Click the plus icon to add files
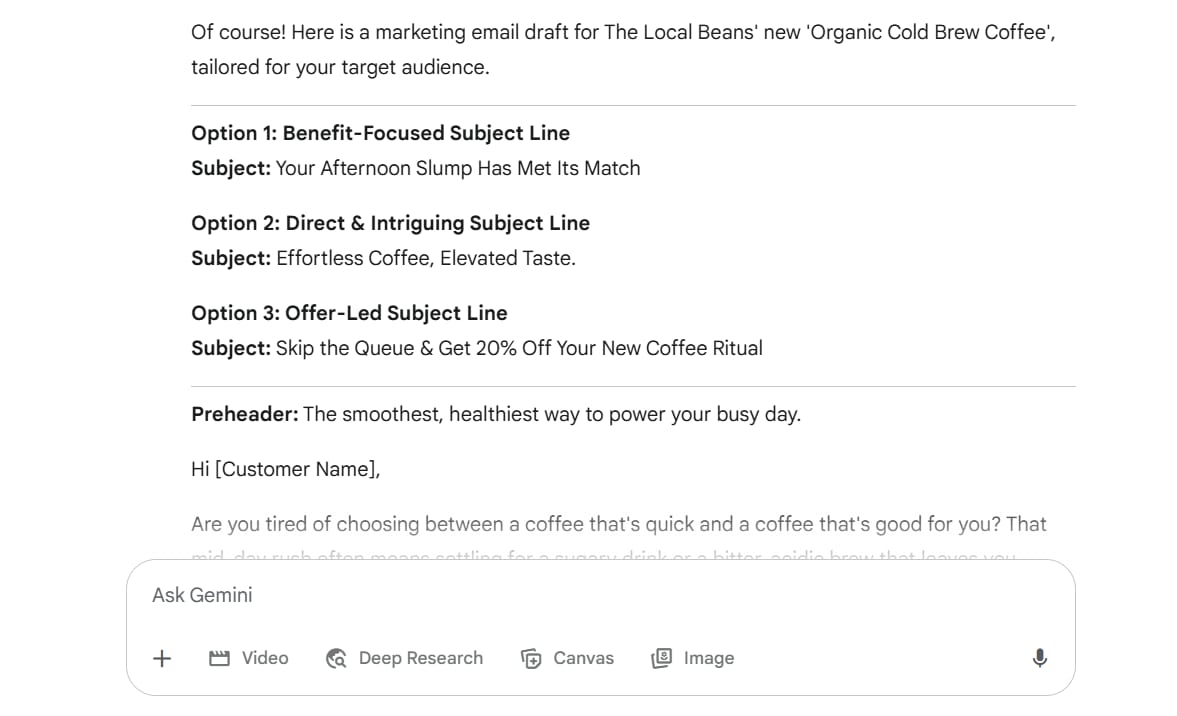This screenshot has width=1177, height=716. click(x=162, y=658)
